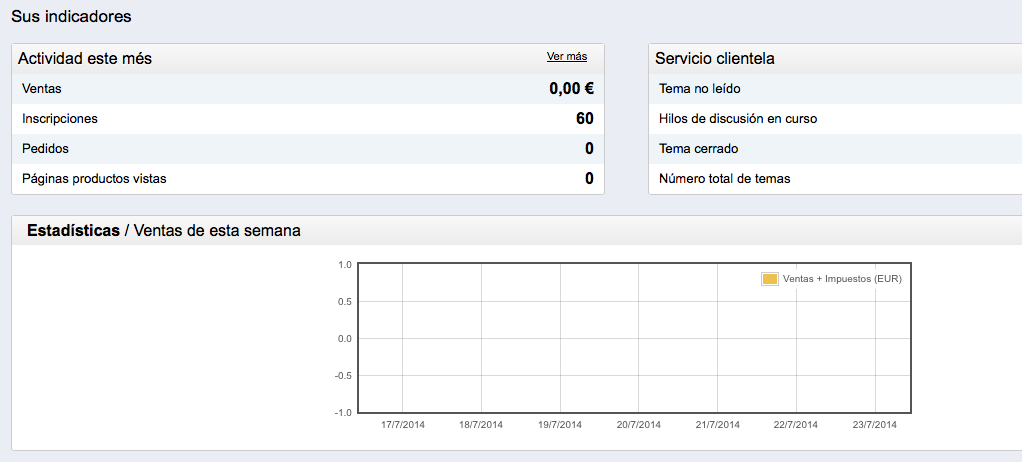The image size is (1022, 462).
Task: Select the 'Inscripciones' row label
Action: point(59,119)
